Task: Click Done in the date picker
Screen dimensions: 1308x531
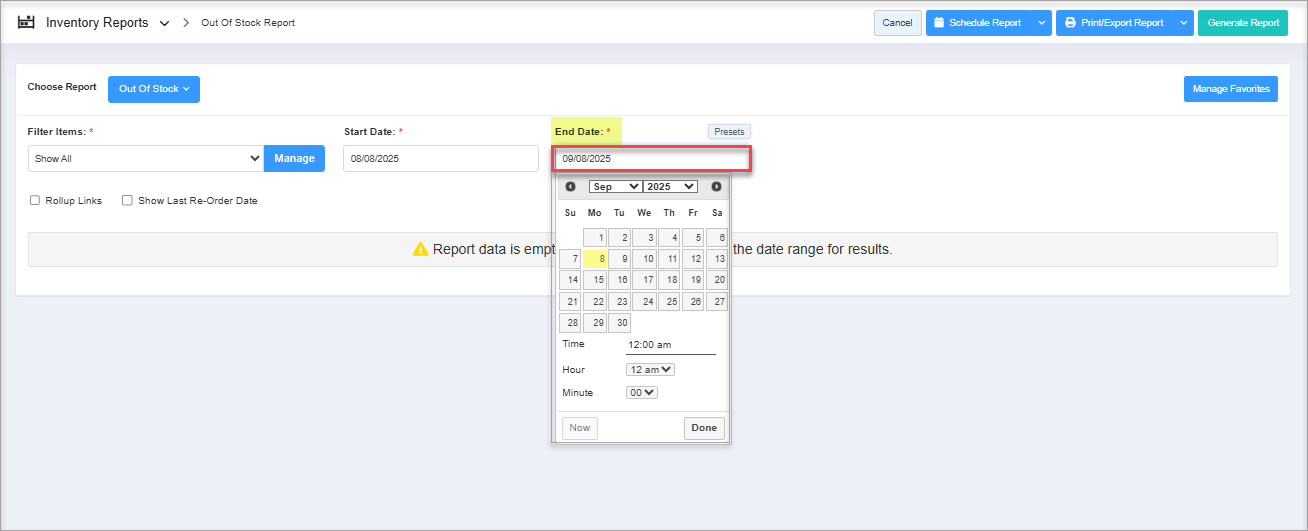Action: tap(704, 428)
